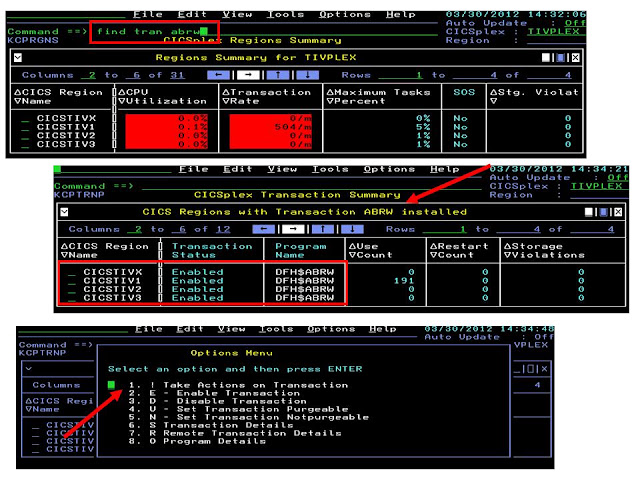
Task: Open View menu in Transaction Summary screen
Action: 282,169
